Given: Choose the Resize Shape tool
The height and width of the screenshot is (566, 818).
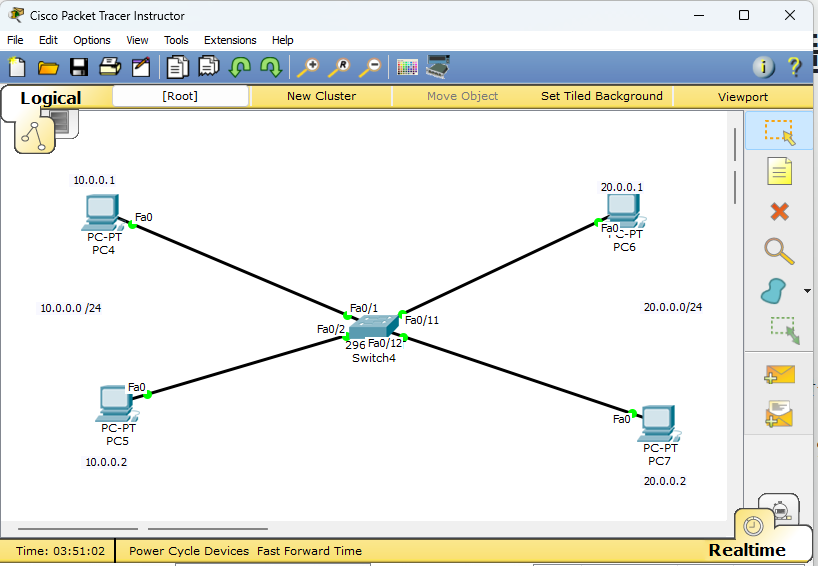Looking at the screenshot, I should (785, 330).
